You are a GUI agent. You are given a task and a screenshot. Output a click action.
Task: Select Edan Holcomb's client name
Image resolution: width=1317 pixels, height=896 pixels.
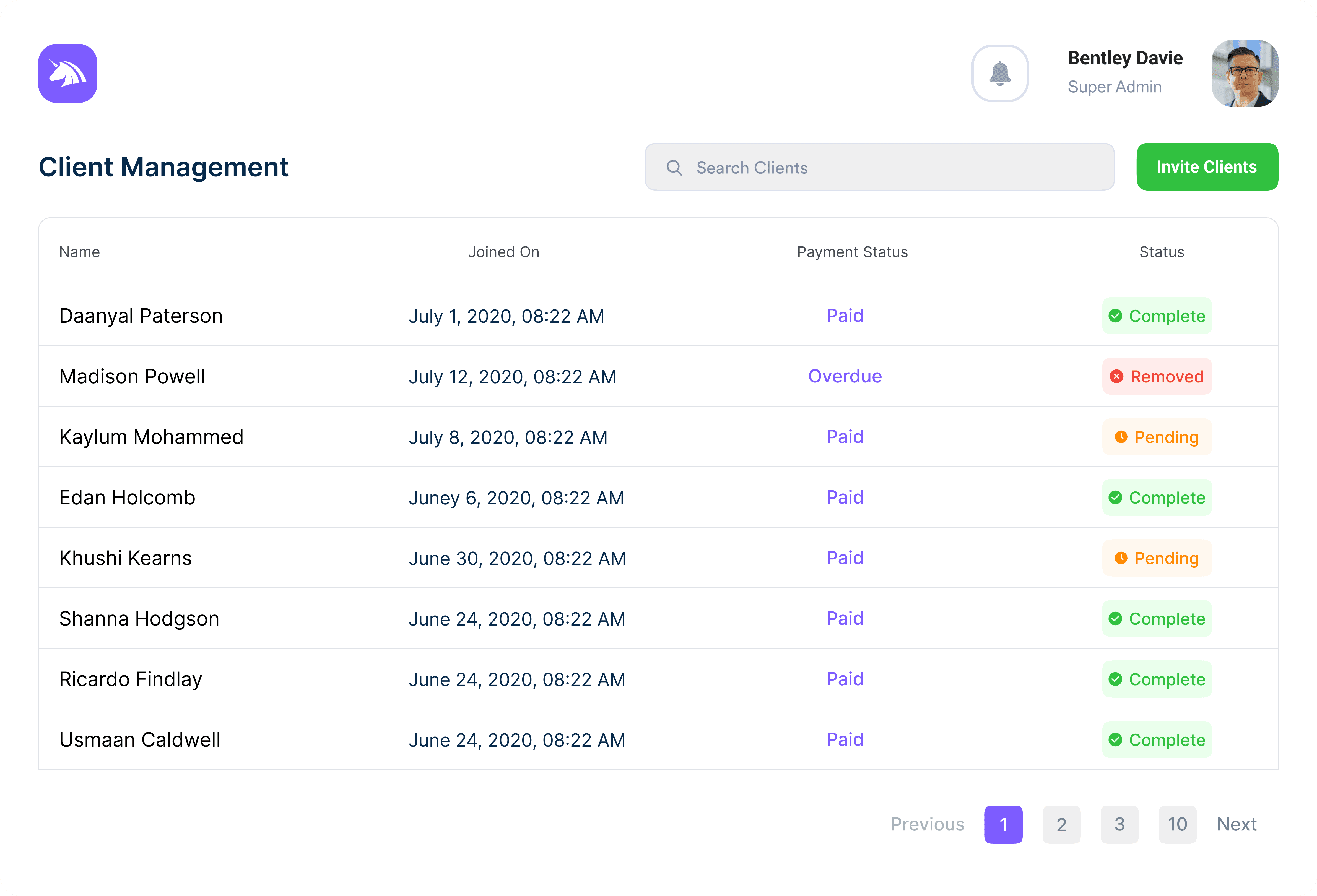127,497
